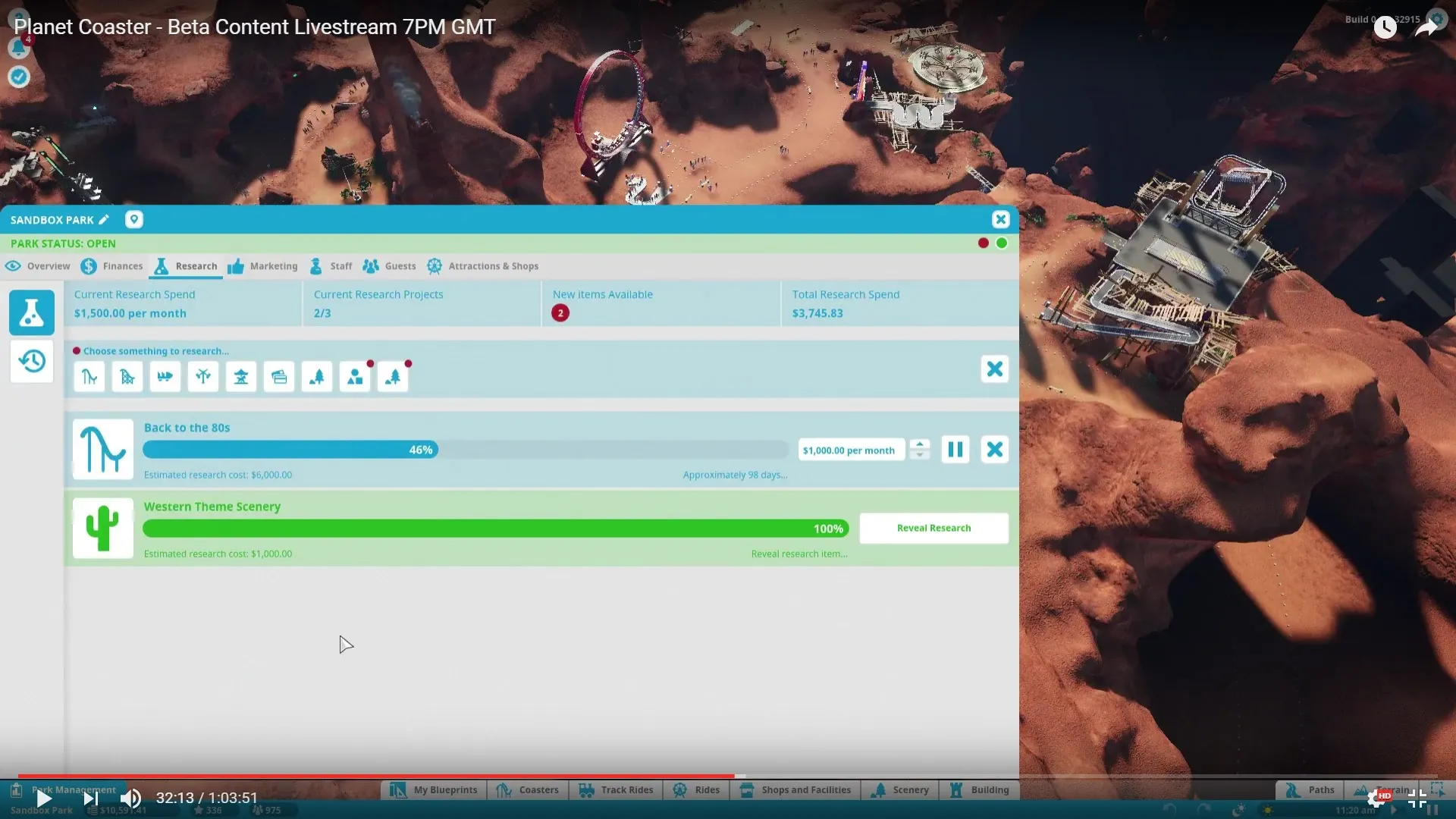
Task: Click the research flask sidebar icon
Action: 32,312
